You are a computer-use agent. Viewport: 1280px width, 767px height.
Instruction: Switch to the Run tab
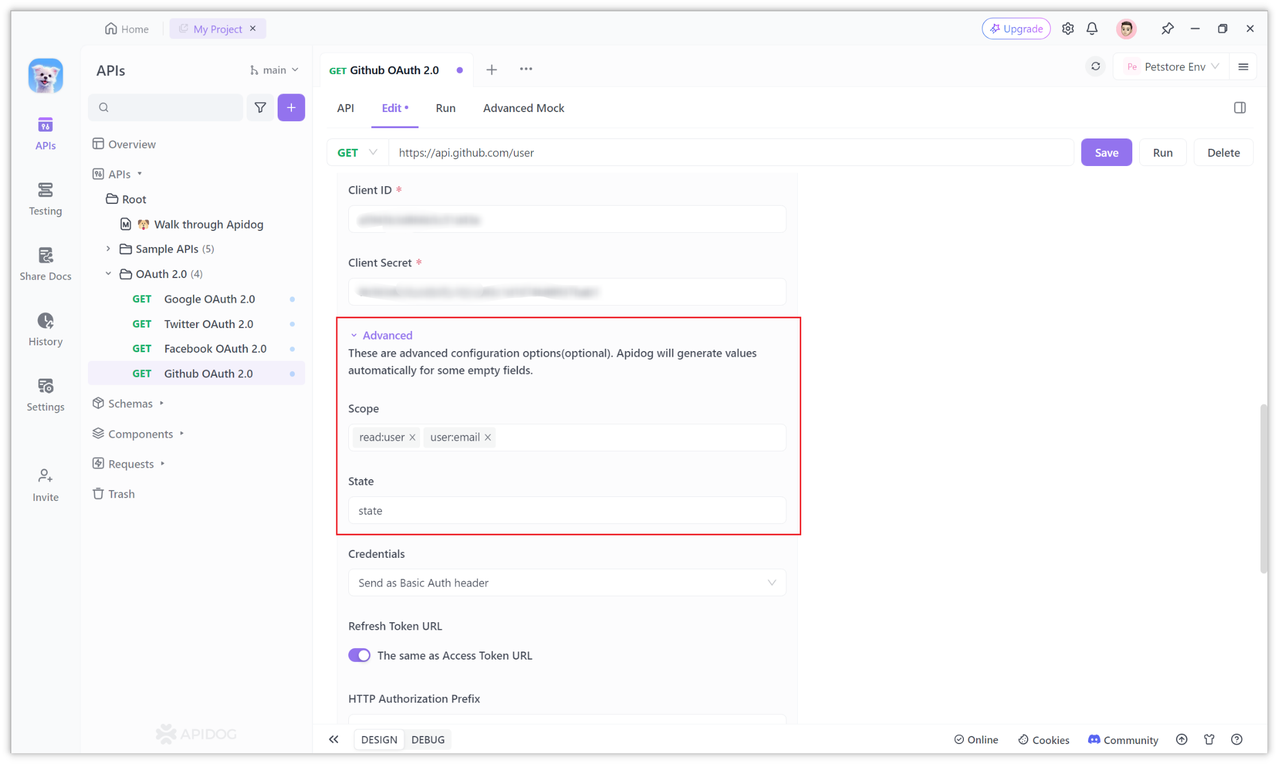[445, 108]
